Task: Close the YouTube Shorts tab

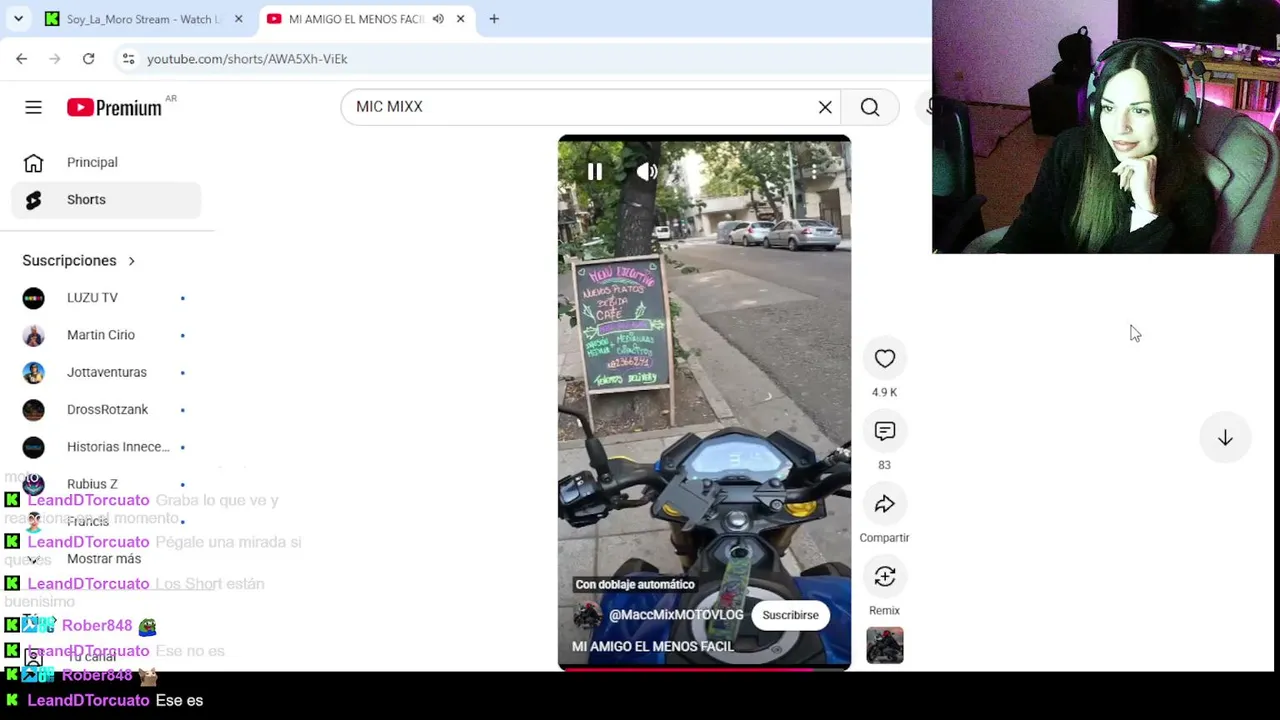Action: pyautogui.click(x=460, y=19)
